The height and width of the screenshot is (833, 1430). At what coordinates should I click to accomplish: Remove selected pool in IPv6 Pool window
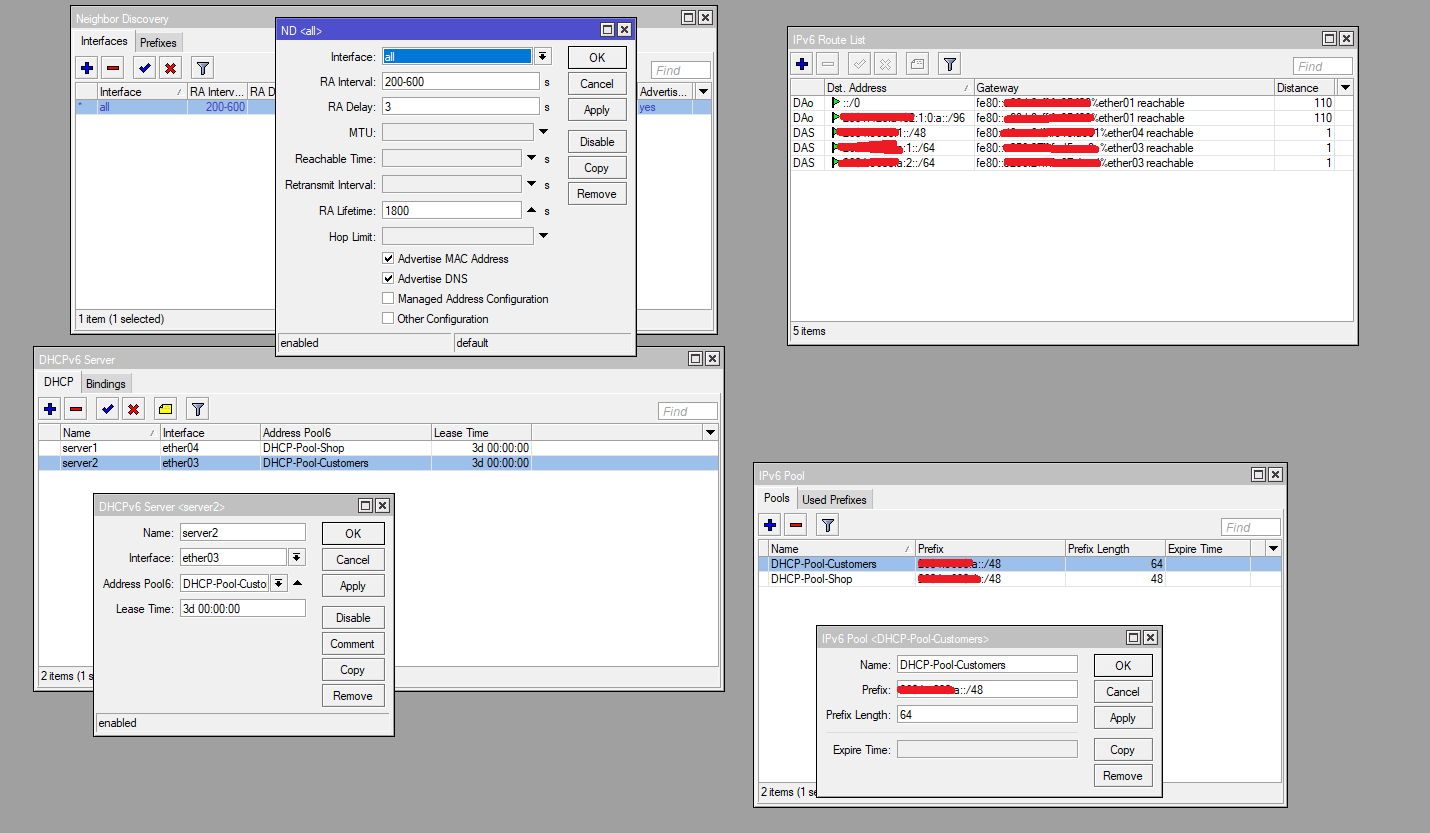[x=796, y=524]
